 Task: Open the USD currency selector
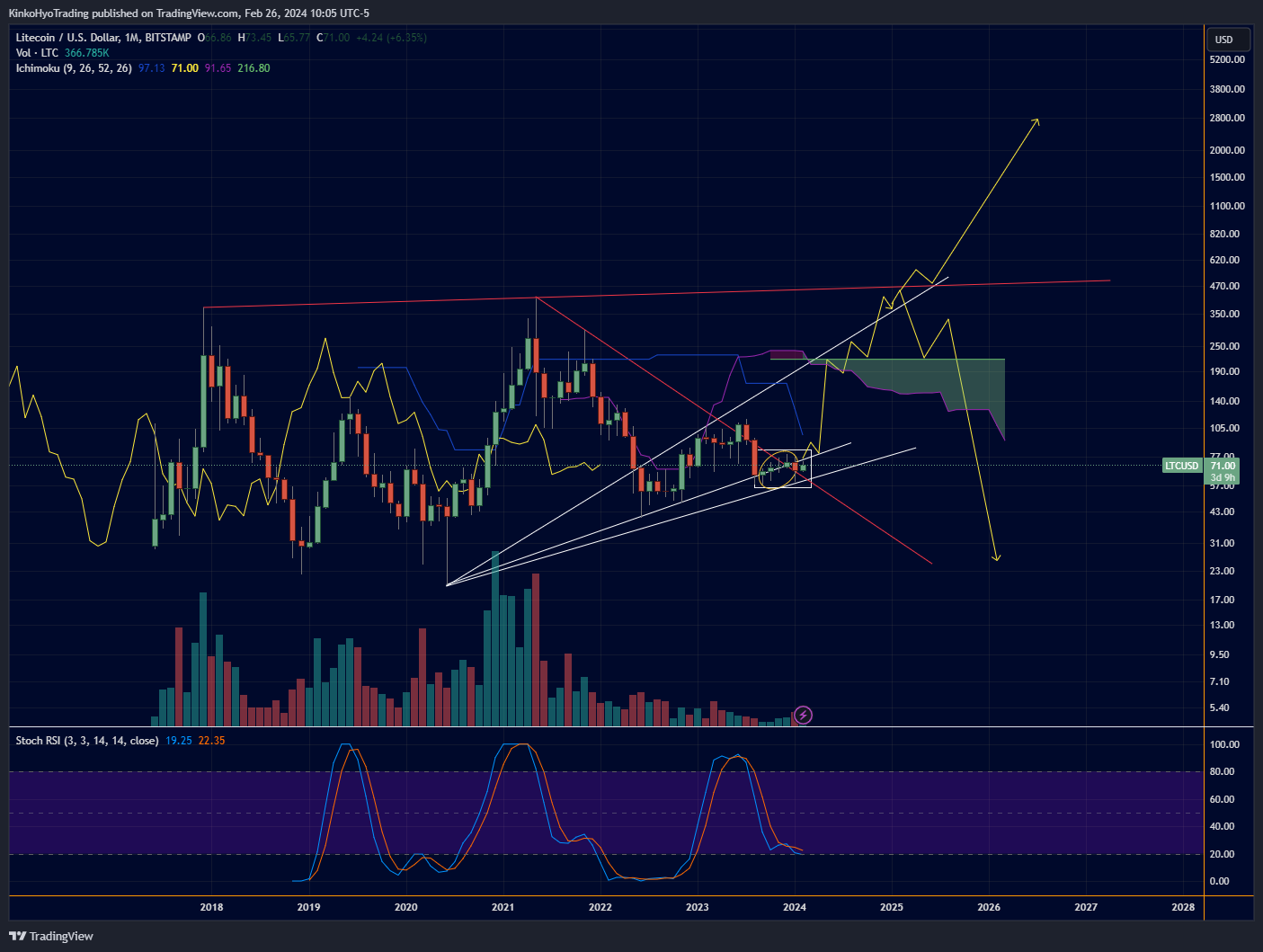coord(1228,40)
